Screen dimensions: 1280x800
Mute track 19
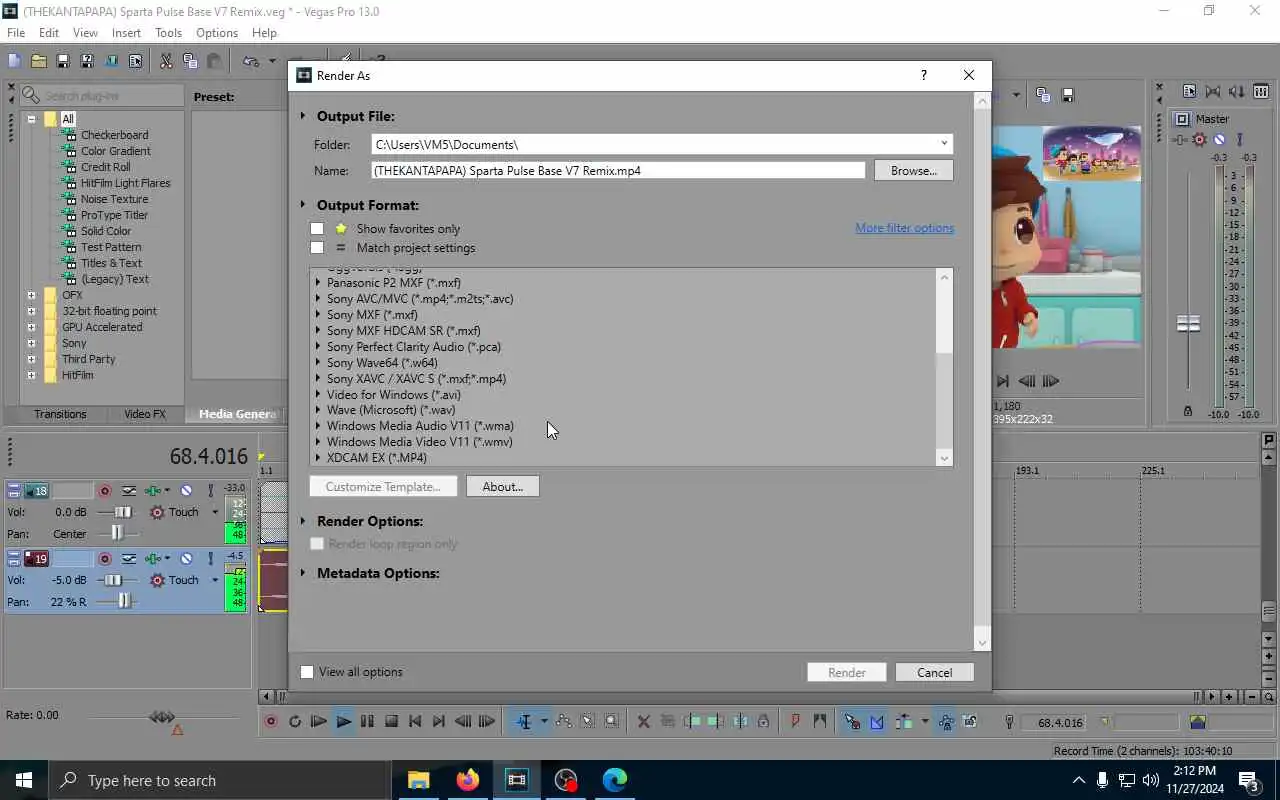click(186, 559)
